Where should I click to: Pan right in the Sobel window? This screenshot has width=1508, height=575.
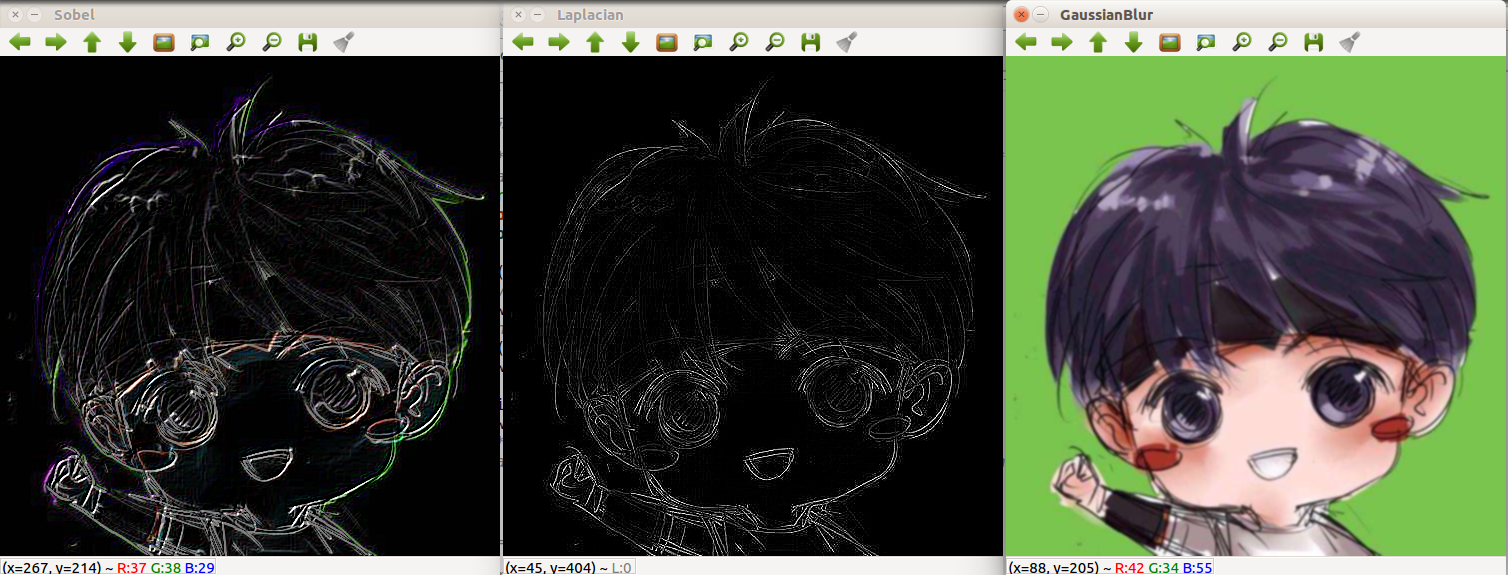pyautogui.click(x=56, y=42)
